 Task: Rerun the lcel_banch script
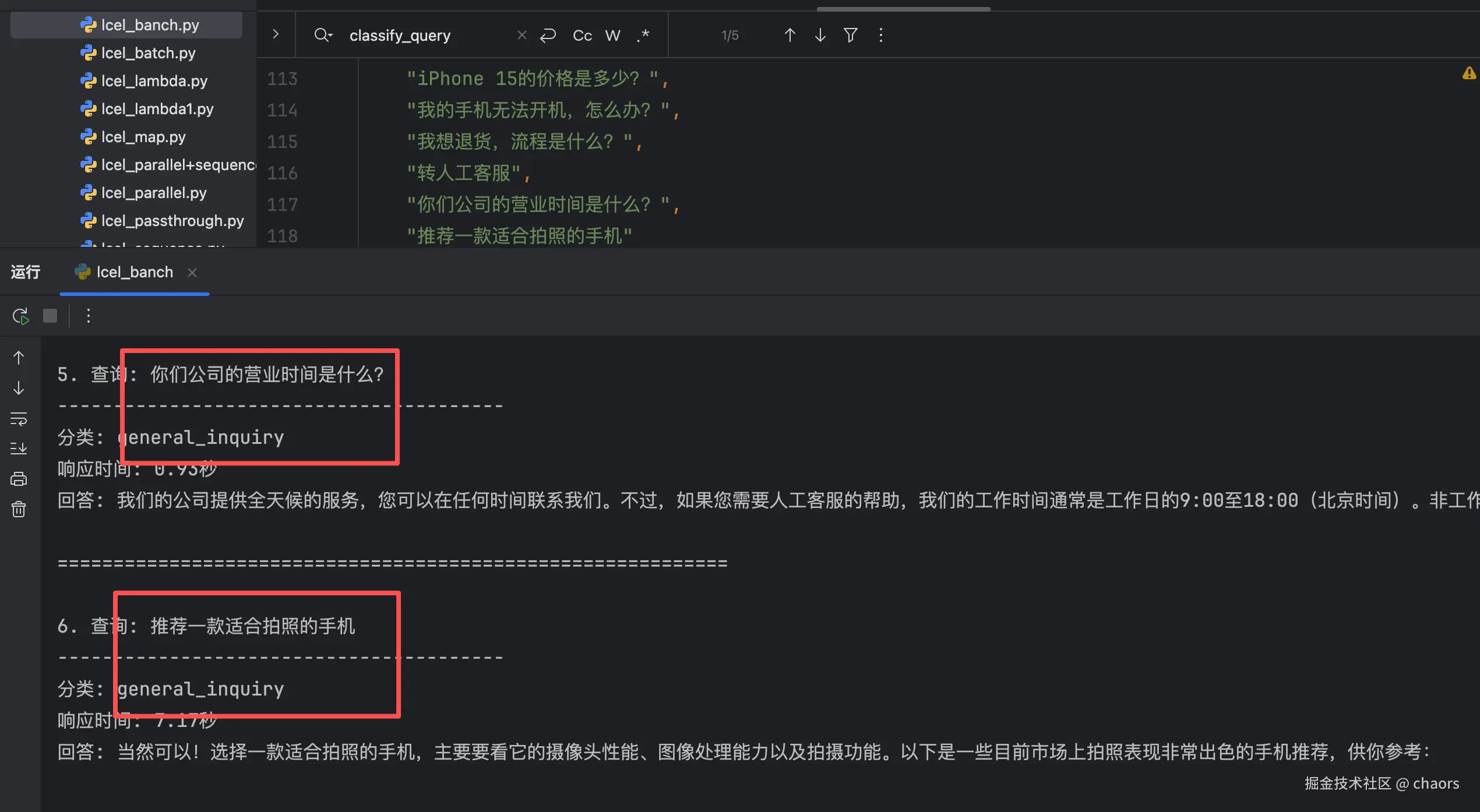(x=20, y=316)
